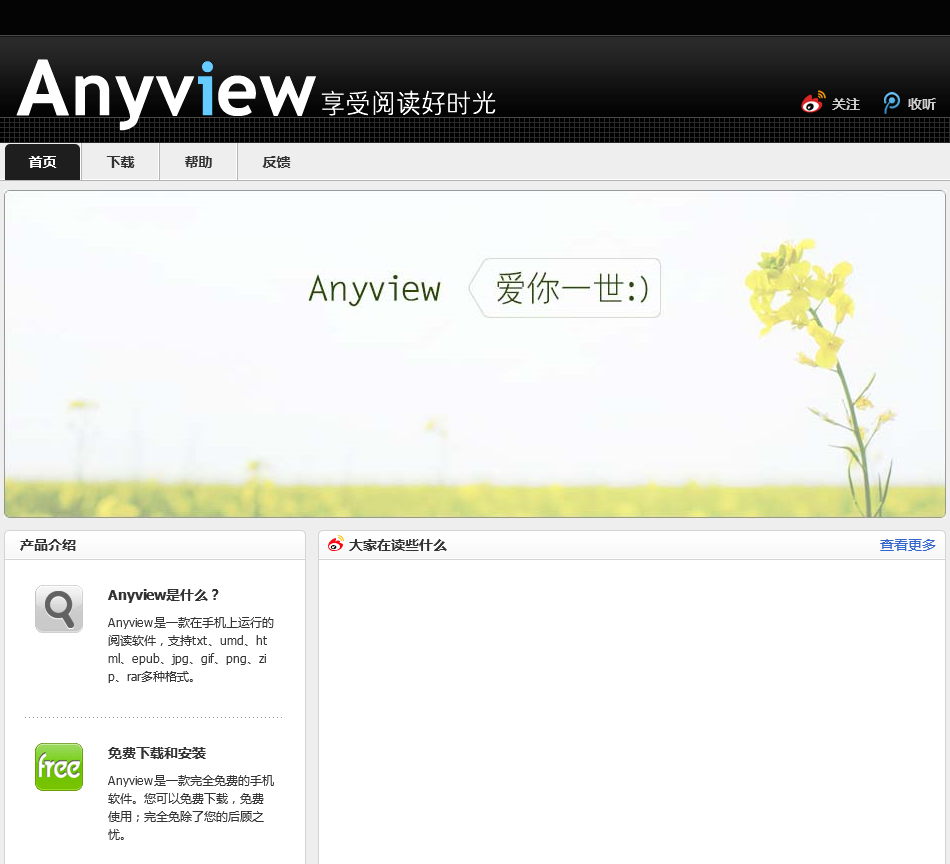Screen dimensions: 950x864
Task: Click the magnifier icon beside Anyview是什么
Action: click(x=59, y=609)
